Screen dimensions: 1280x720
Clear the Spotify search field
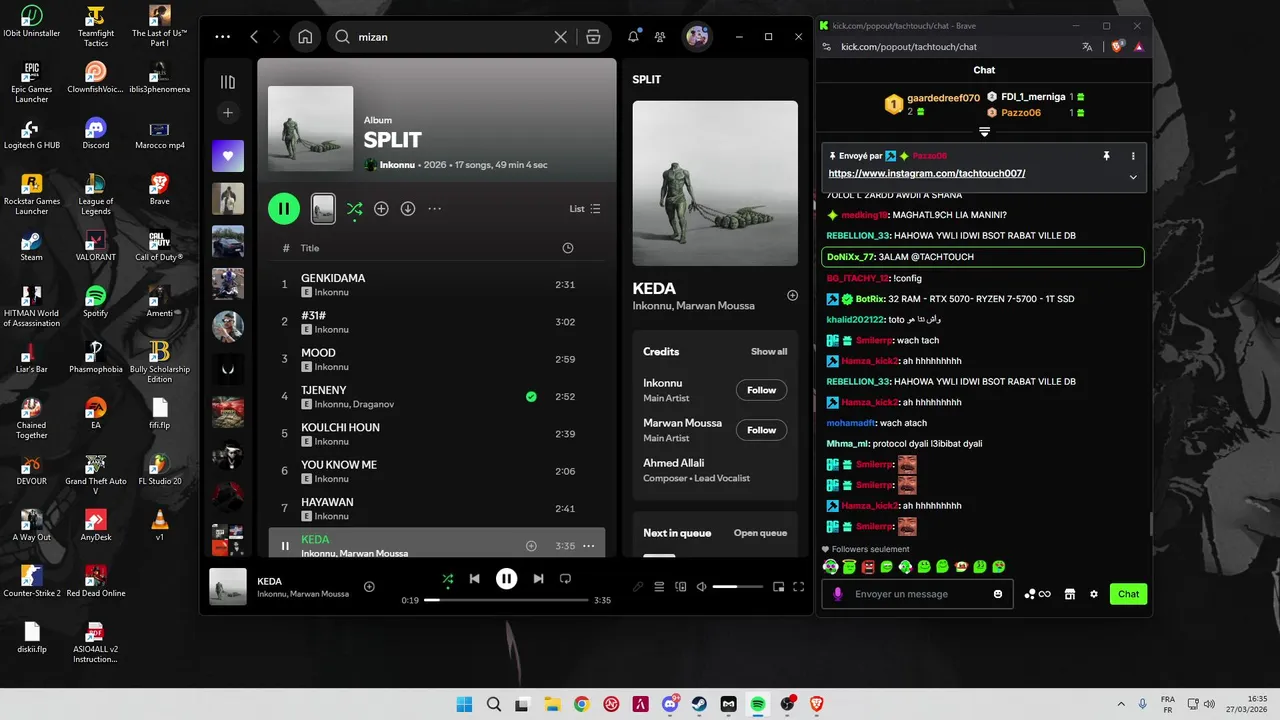click(x=560, y=37)
